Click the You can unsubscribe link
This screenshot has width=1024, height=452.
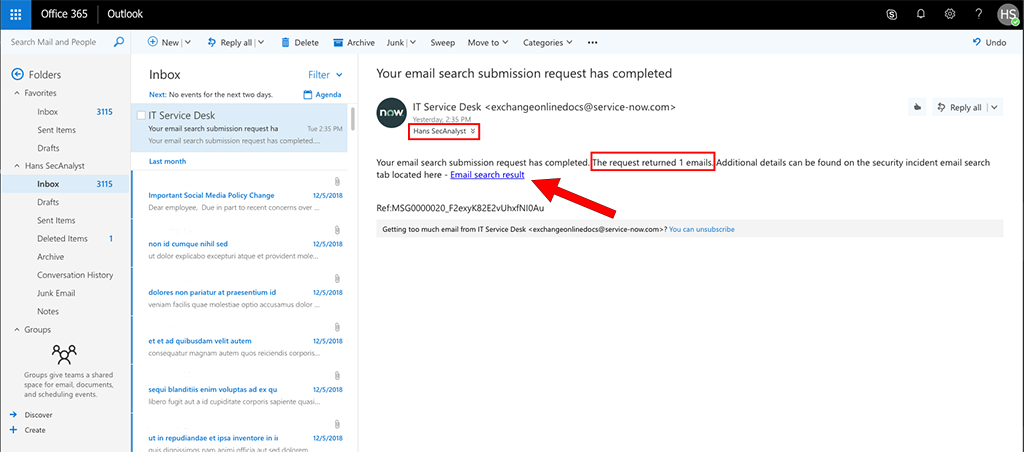702,229
